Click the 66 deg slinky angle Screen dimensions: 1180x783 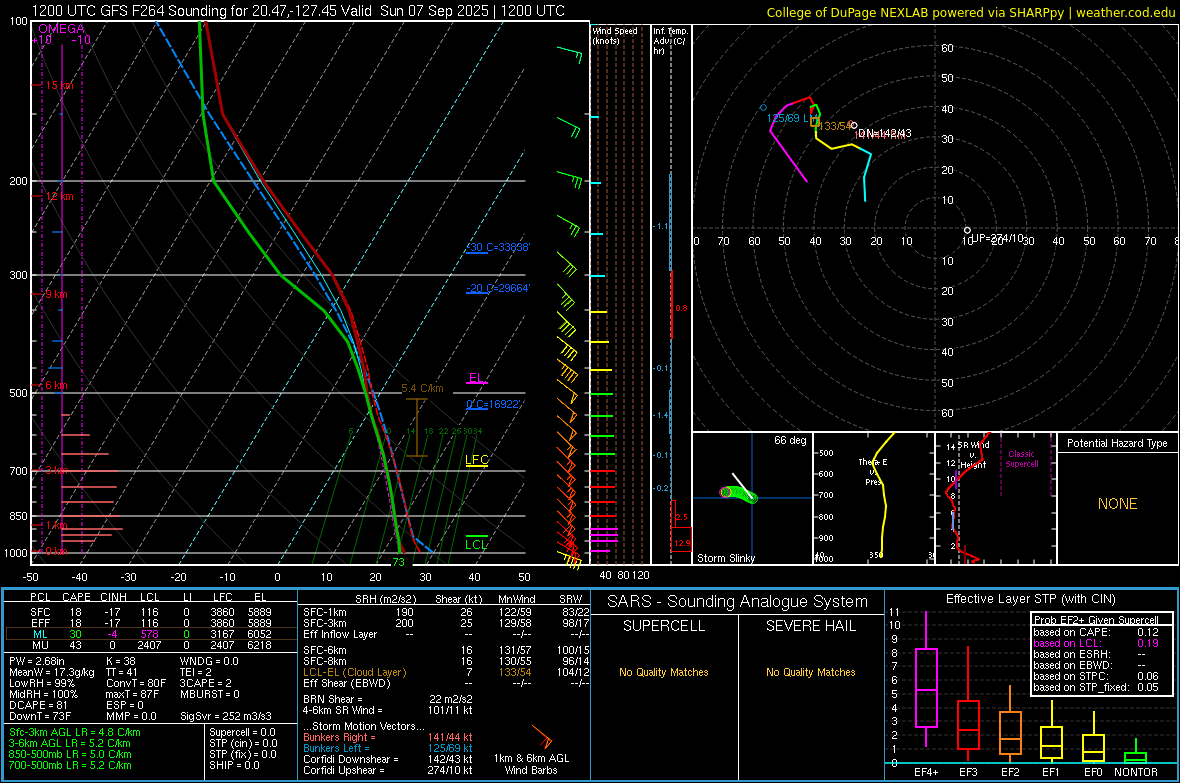tap(789, 440)
